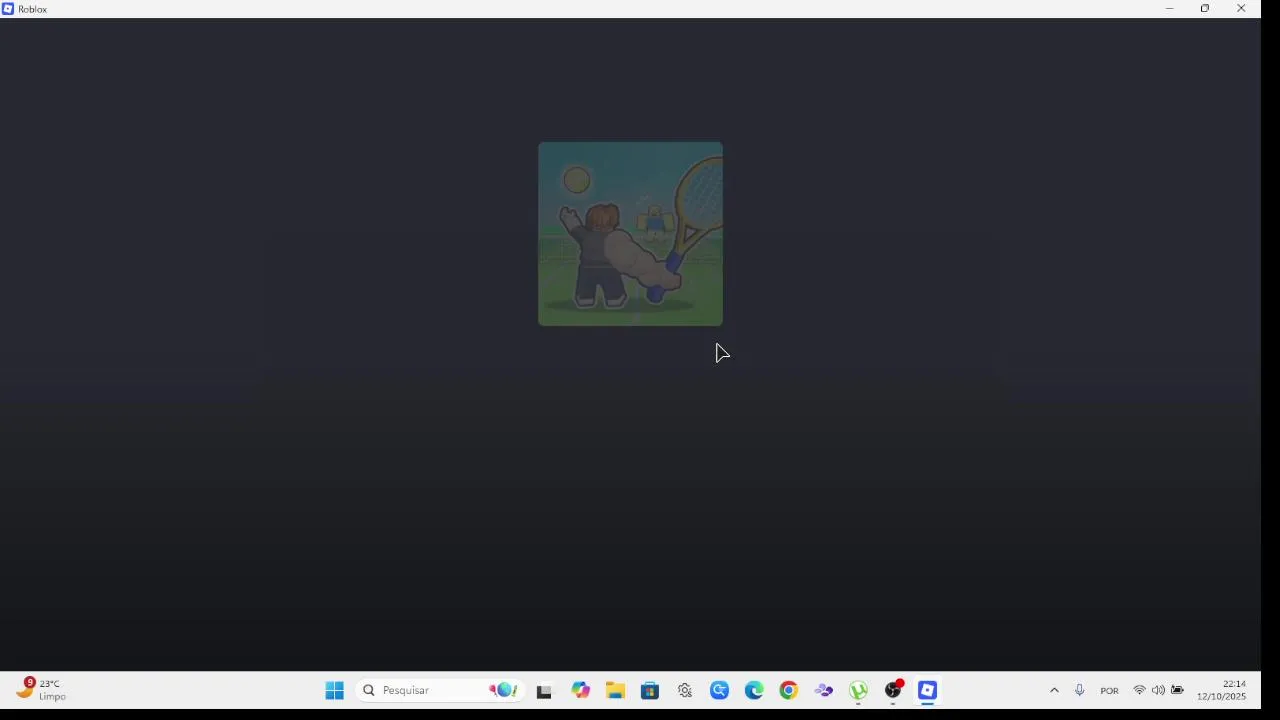
Task: Click the volume speaker tray icon
Action: [x=1158, y=690]
